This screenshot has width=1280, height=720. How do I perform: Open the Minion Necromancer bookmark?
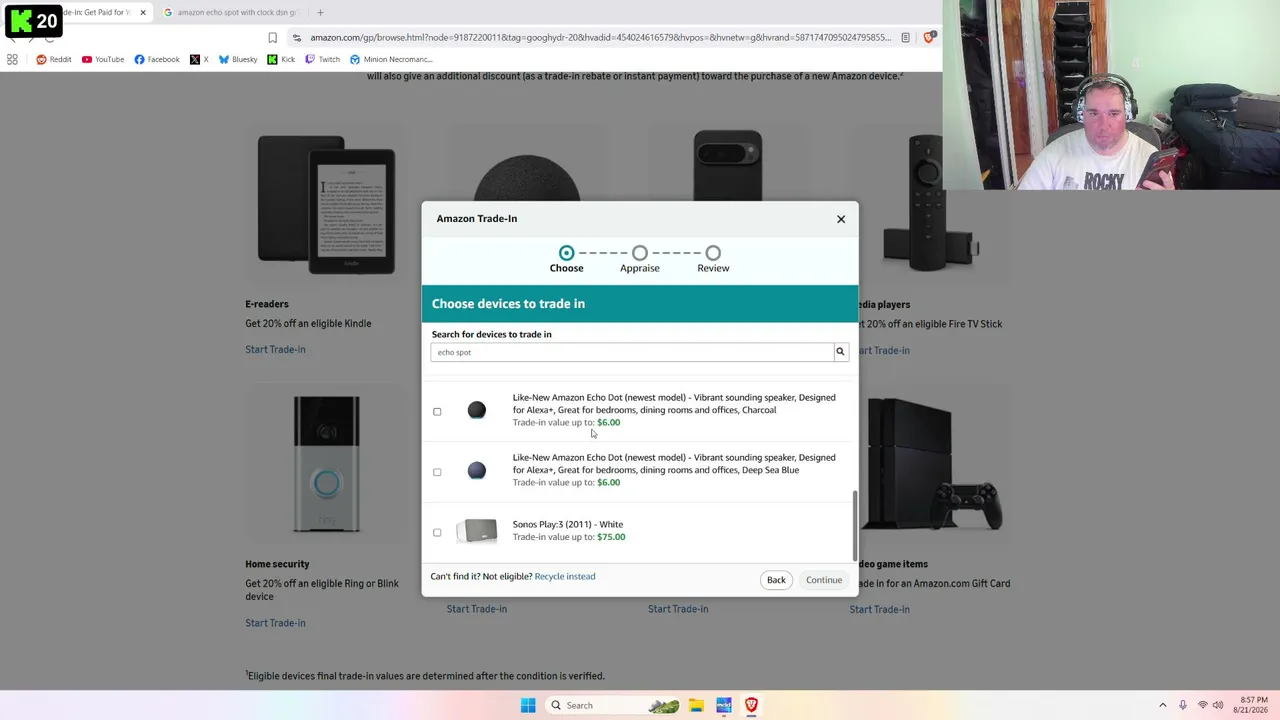click(391, 60)
